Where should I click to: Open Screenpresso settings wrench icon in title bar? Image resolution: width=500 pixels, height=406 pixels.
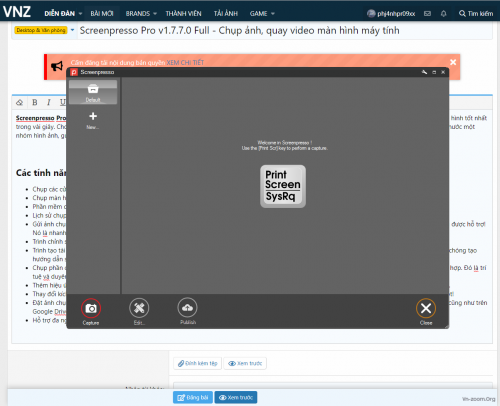pyautogui.click(x=424, y=72)
